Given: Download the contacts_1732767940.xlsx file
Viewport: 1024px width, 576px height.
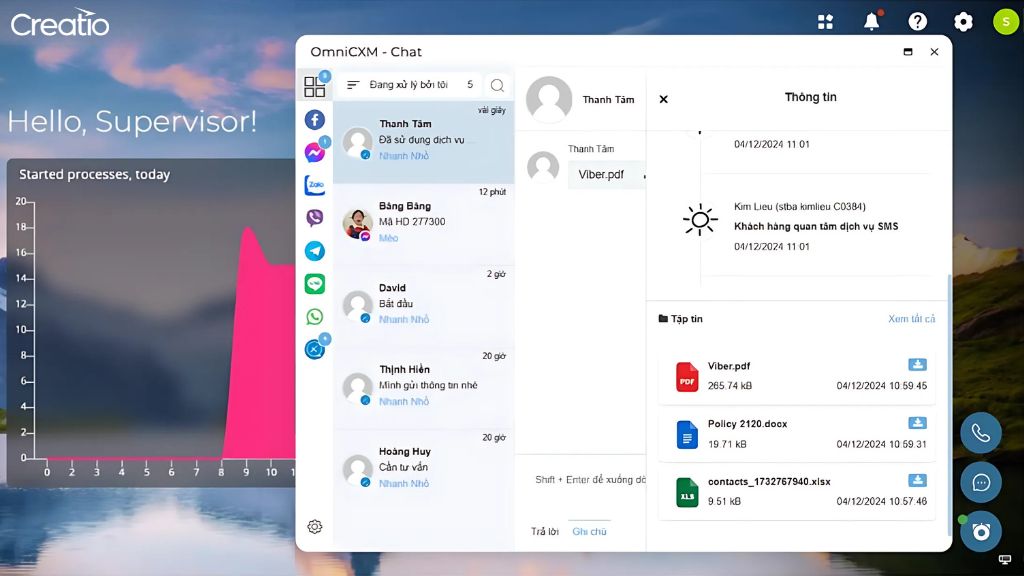Looking at the screenshot, I should point(917,481).
